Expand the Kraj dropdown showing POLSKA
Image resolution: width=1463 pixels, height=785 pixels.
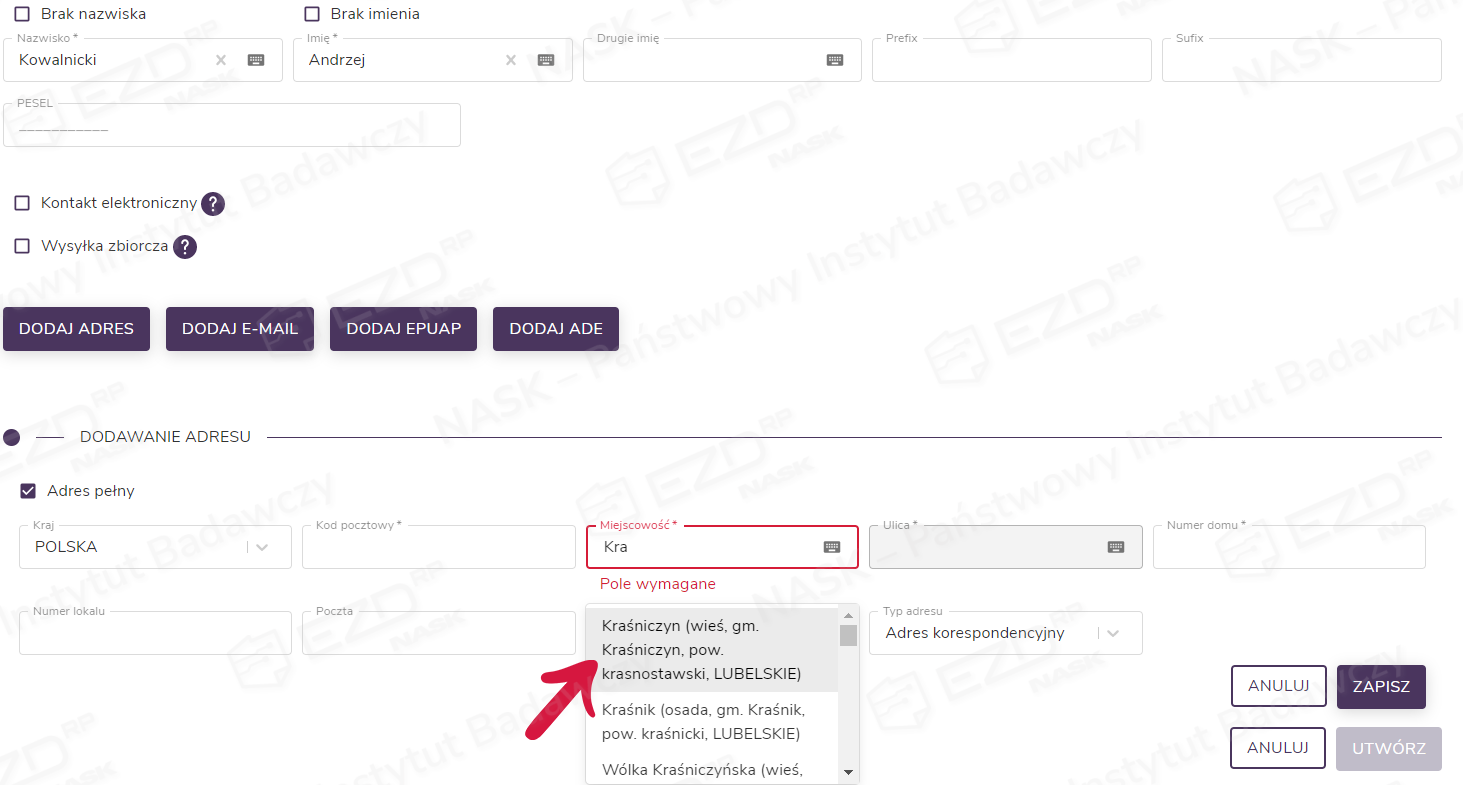pyautogui.click(x=262, y=547)
